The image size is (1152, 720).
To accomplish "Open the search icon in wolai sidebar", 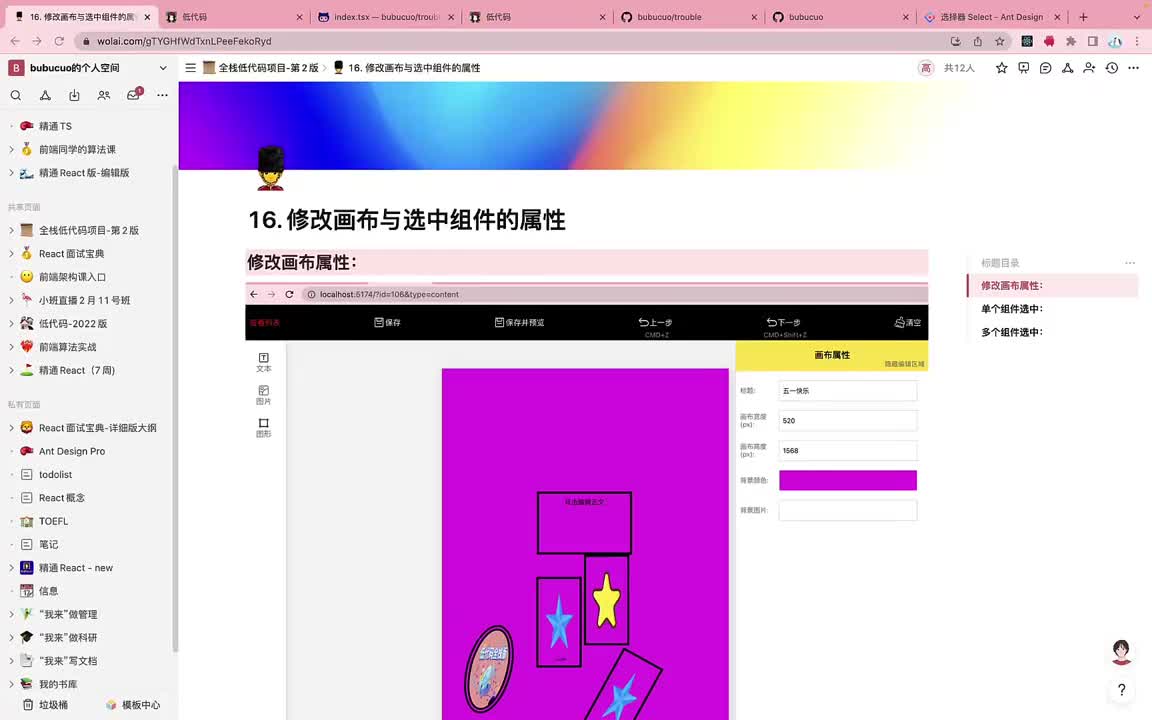I will pyautogui.click(x=15, y=96).
